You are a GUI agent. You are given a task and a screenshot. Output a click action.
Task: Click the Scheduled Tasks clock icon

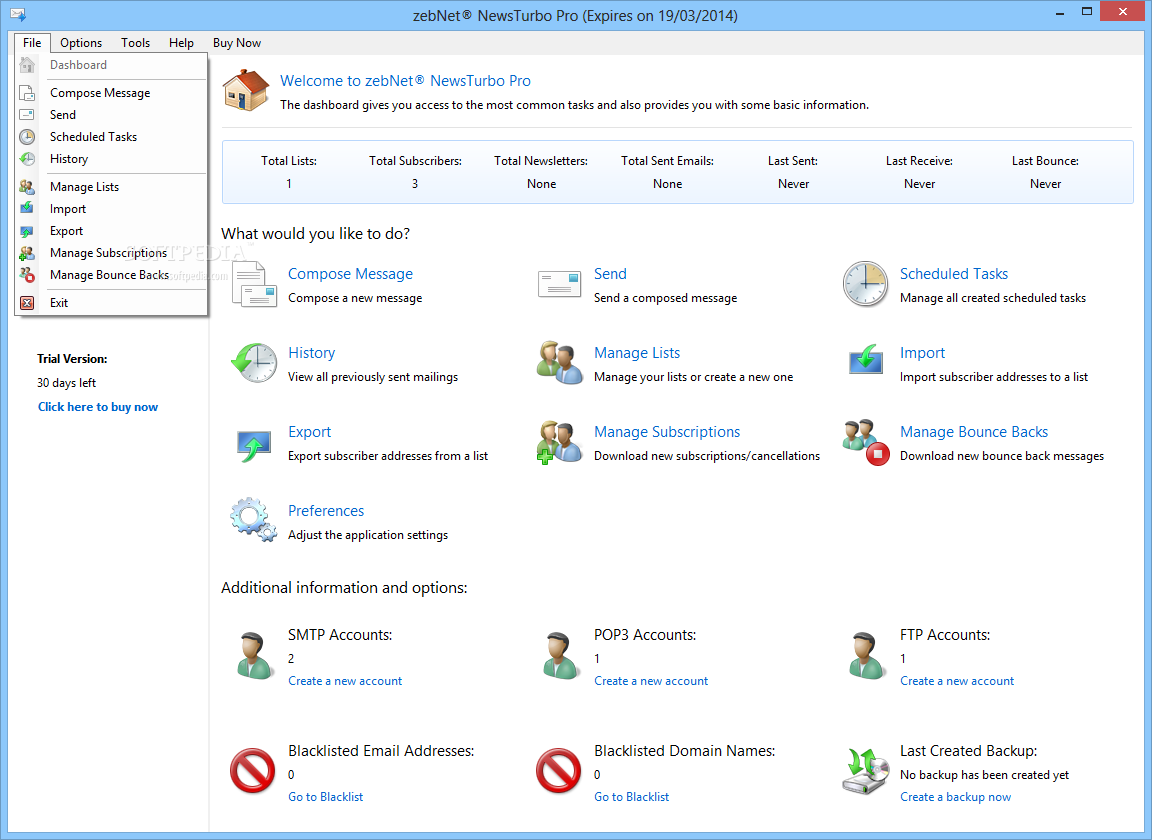[x=865, y=284]
